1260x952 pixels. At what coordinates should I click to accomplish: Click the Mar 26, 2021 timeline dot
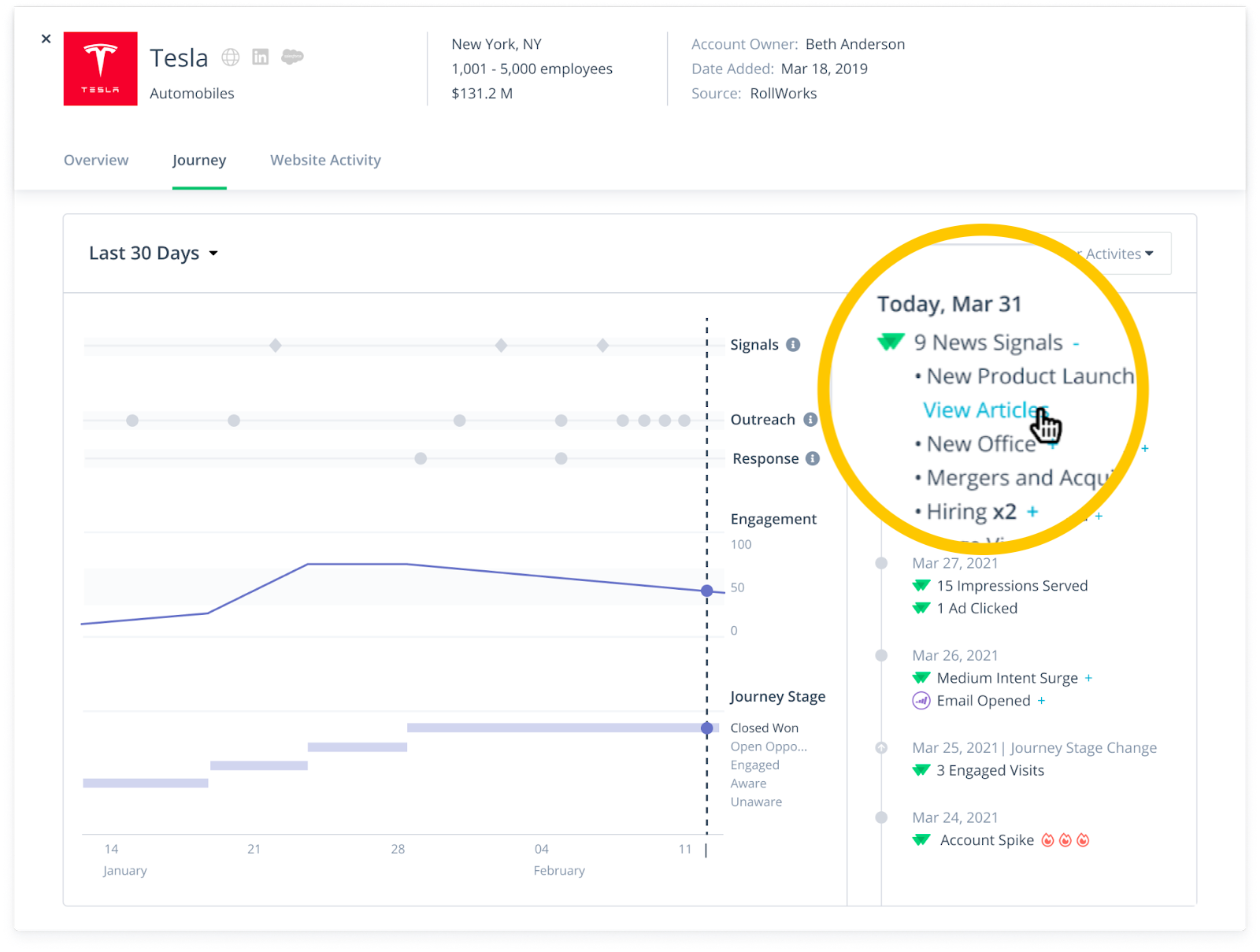881,655
